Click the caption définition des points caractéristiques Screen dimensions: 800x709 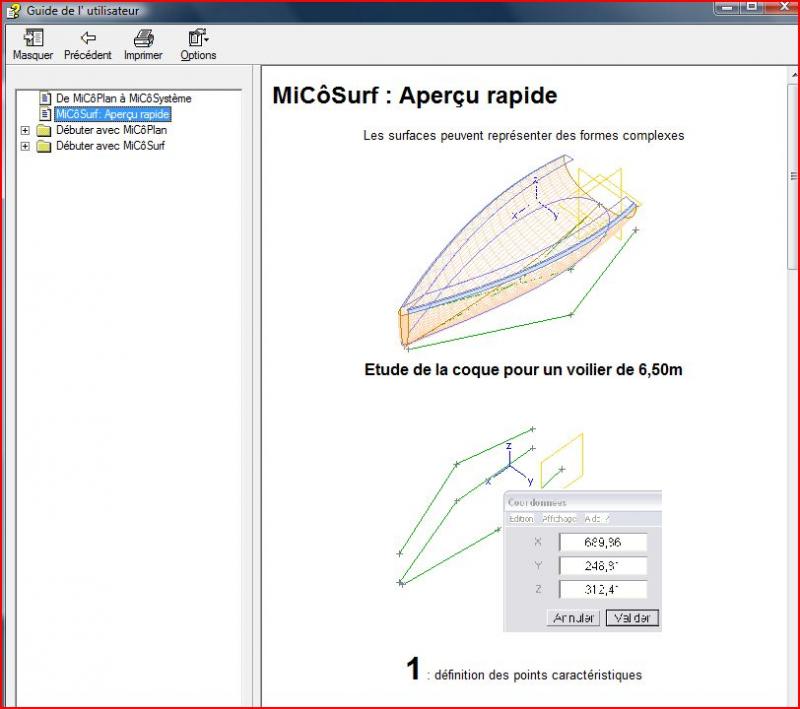point(538,675)
